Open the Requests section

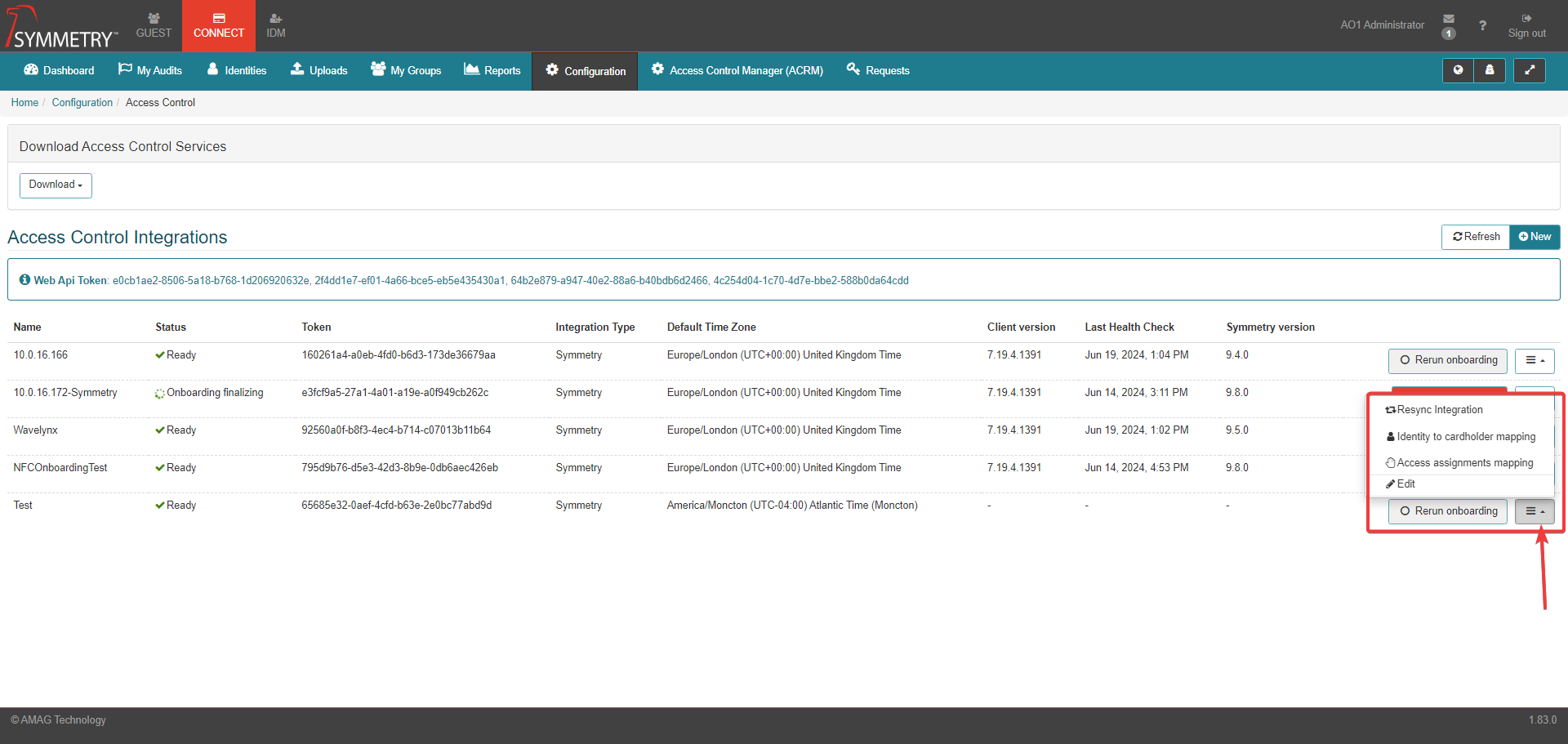coord(878,70)
